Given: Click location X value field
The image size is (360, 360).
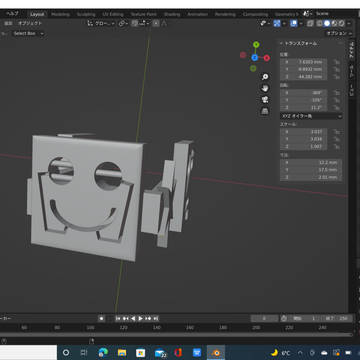Looking at the screenshot, I should [x=304, y=62].
